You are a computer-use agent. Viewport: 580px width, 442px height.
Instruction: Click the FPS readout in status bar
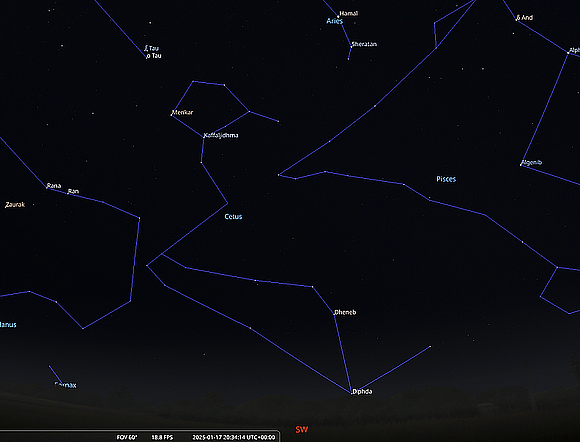[162, 437]
